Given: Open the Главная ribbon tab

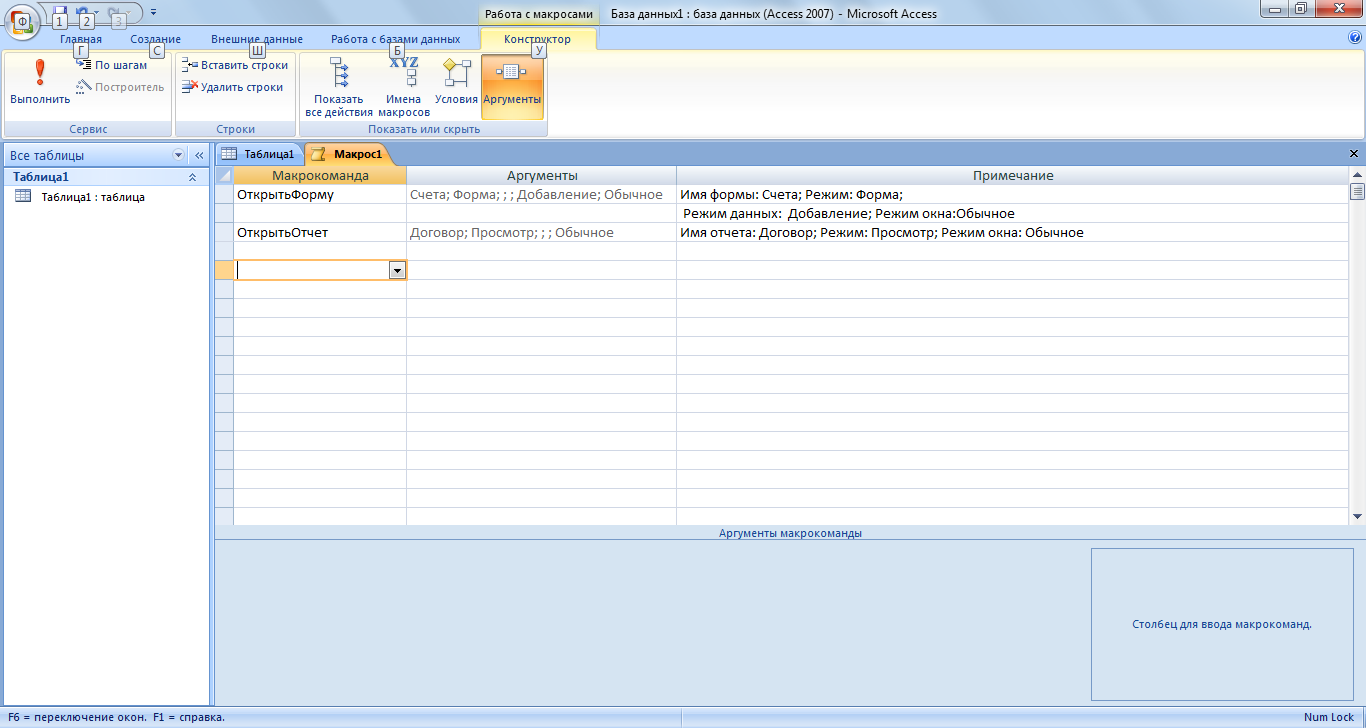Looking at the screenshot, I should pyautogui.click(x=80, y=39).
